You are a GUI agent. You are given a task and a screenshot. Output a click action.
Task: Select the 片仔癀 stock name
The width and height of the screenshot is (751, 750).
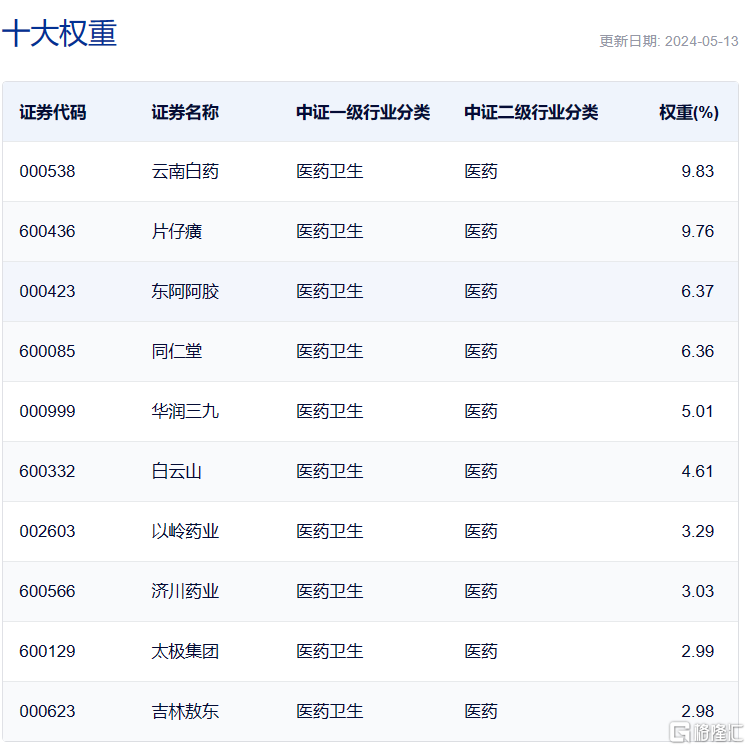pyautogui.click(x=177, y=231)
